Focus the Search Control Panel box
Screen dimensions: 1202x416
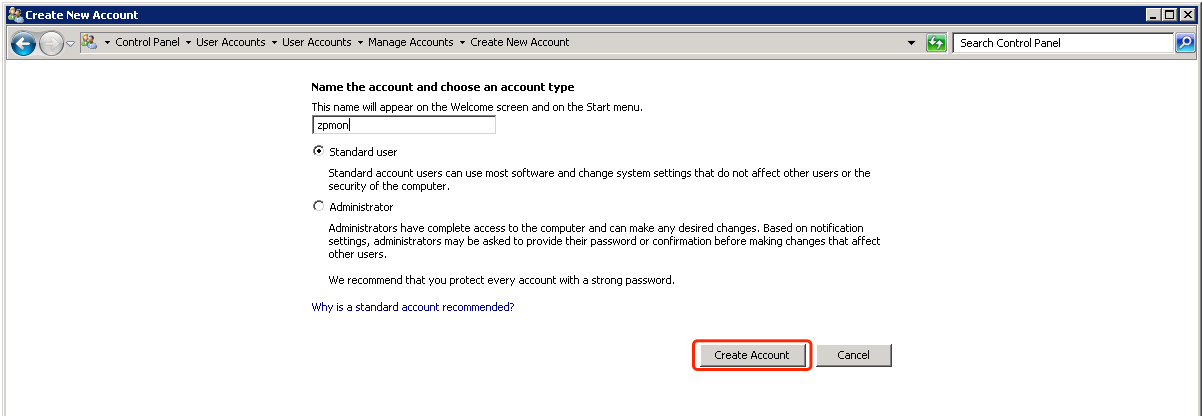click(1062, 43)
